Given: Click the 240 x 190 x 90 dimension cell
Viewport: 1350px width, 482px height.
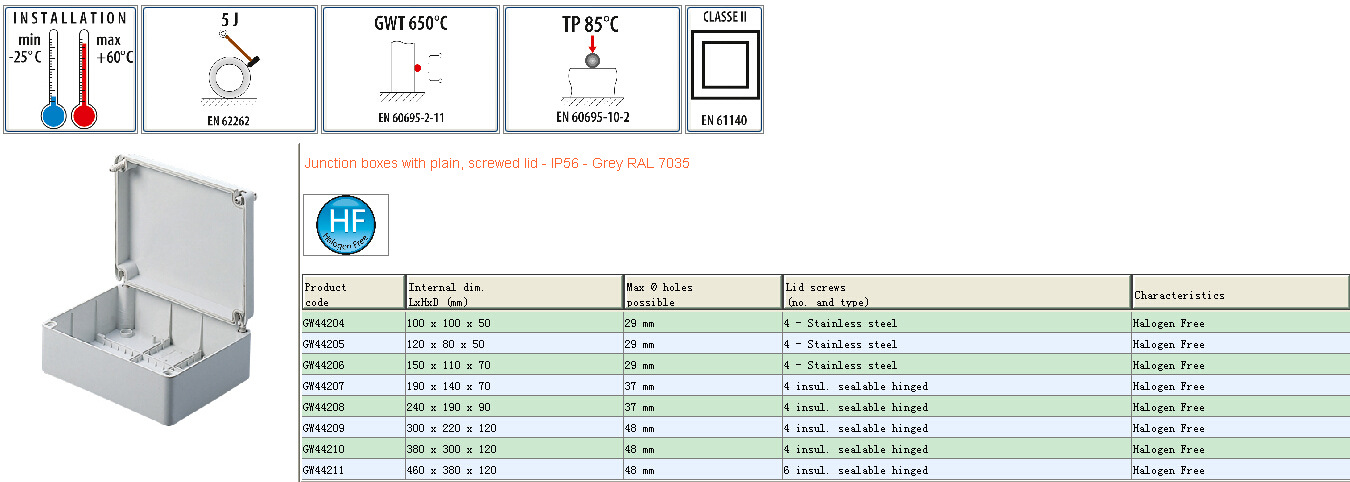Looking at the screenshot, I should (x=452, y=407).
